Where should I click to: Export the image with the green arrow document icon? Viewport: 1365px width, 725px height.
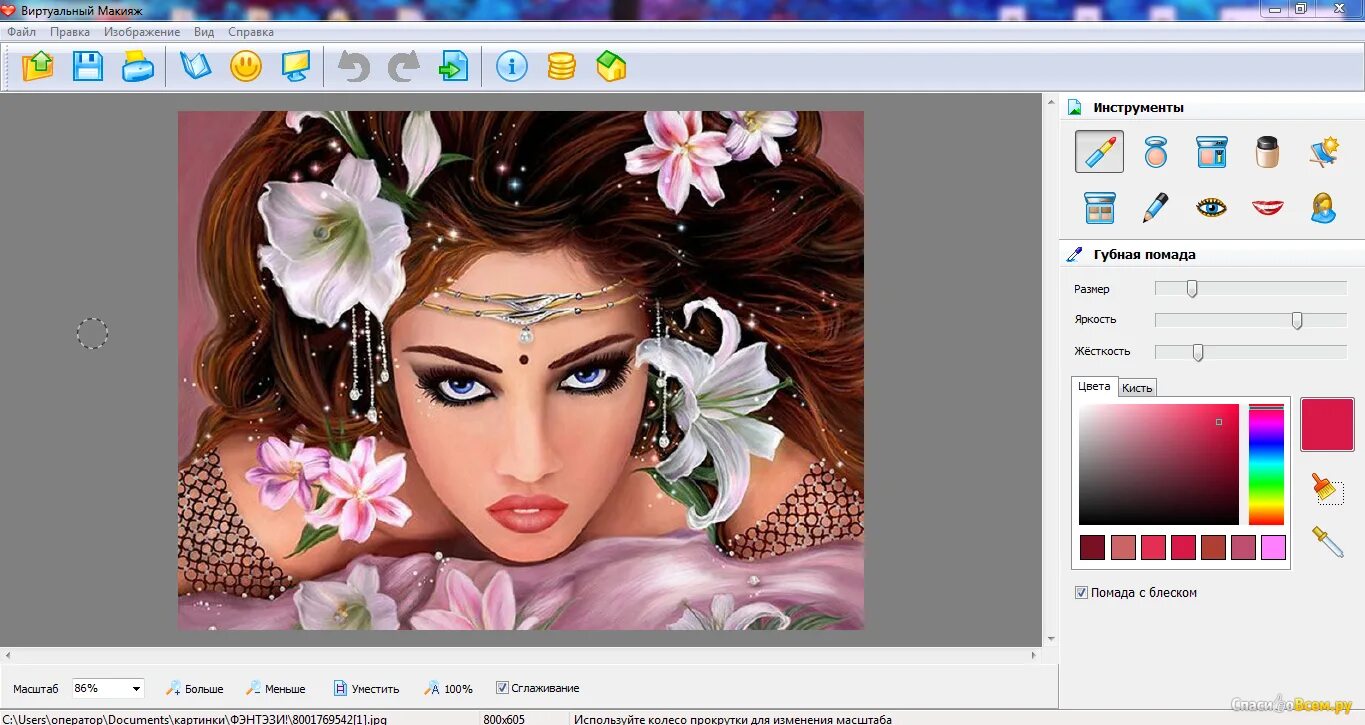(454, 66)
